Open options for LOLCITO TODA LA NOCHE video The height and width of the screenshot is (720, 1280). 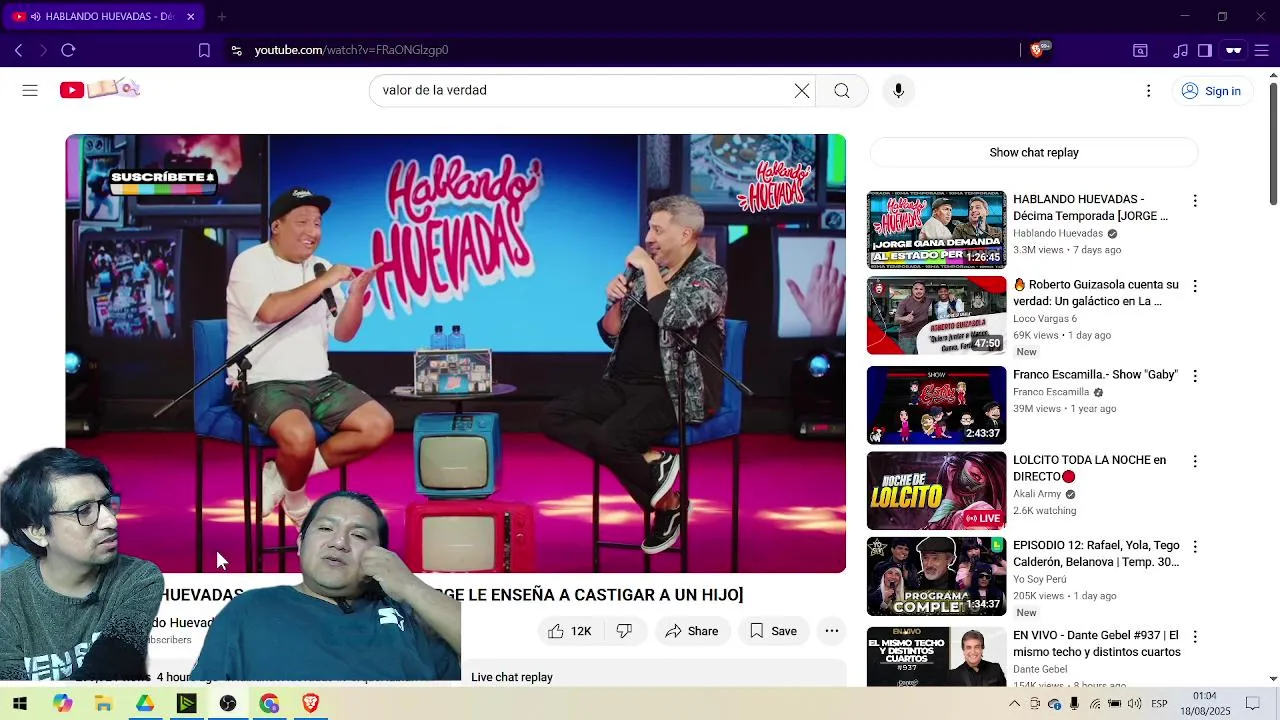[1194, 462]
